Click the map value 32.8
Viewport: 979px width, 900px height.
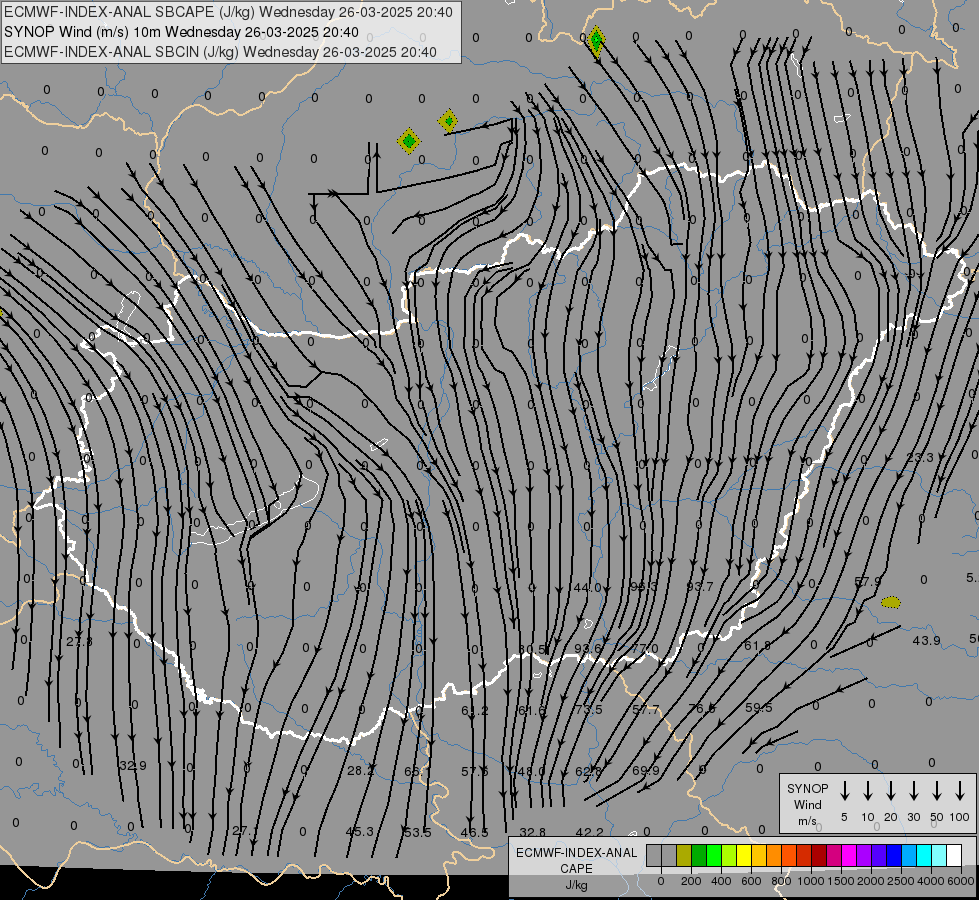click(533, 833)
